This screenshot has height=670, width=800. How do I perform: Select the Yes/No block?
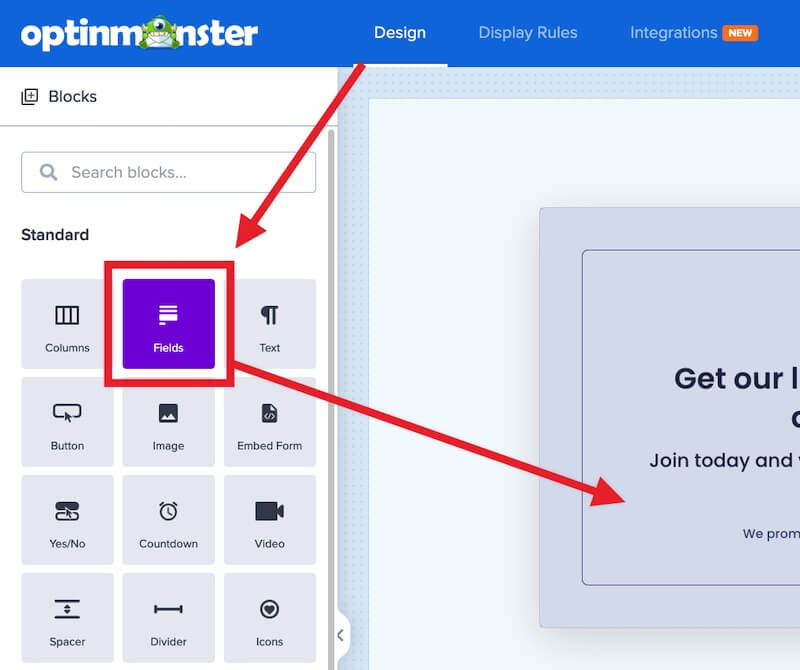coord(66,519)
